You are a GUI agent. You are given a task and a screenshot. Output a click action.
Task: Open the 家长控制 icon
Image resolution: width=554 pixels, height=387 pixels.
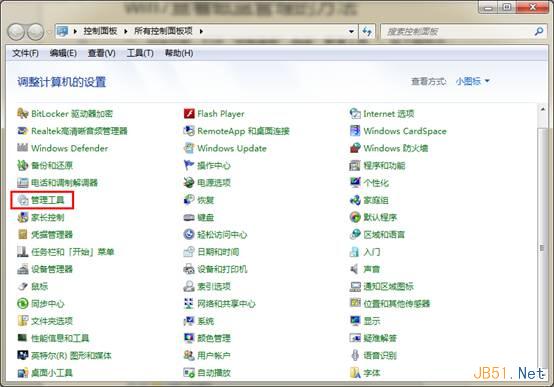tap(23, 217)
